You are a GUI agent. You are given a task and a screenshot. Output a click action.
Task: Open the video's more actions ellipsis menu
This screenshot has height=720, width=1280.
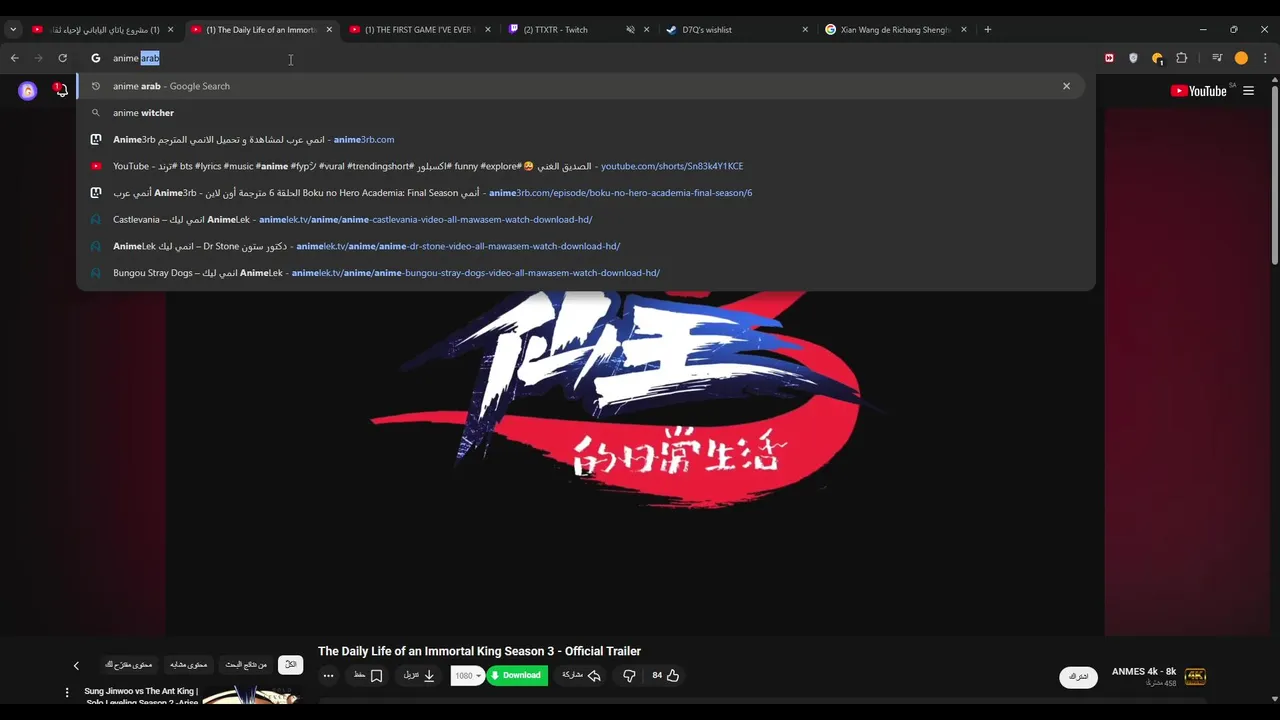tap(328, 676)
